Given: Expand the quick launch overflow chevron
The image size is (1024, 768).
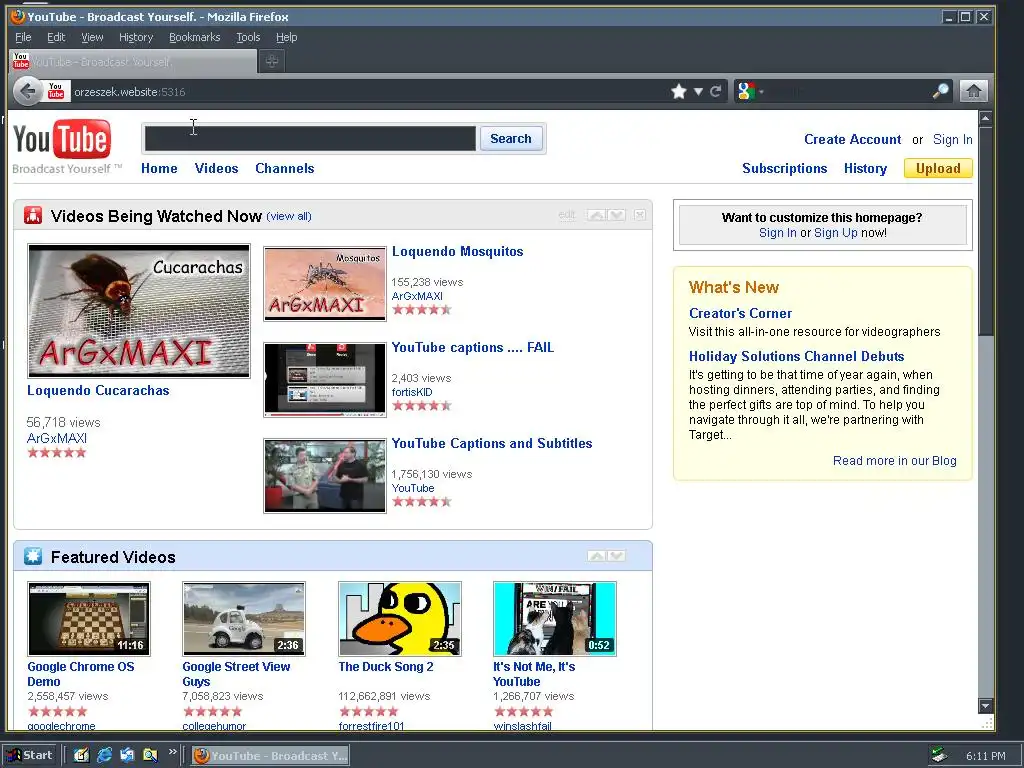Looking at the screenshot, I should 172,752.
